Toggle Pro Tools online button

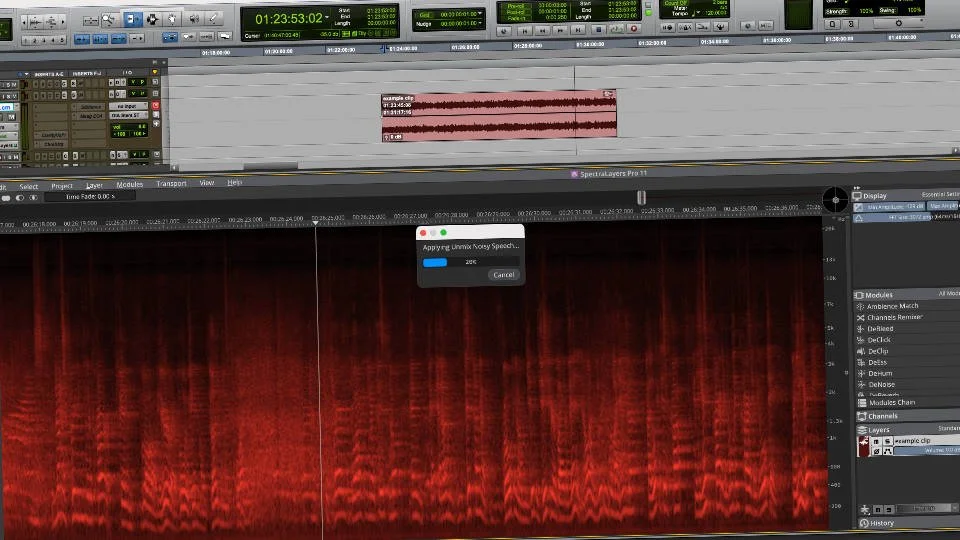504,30
